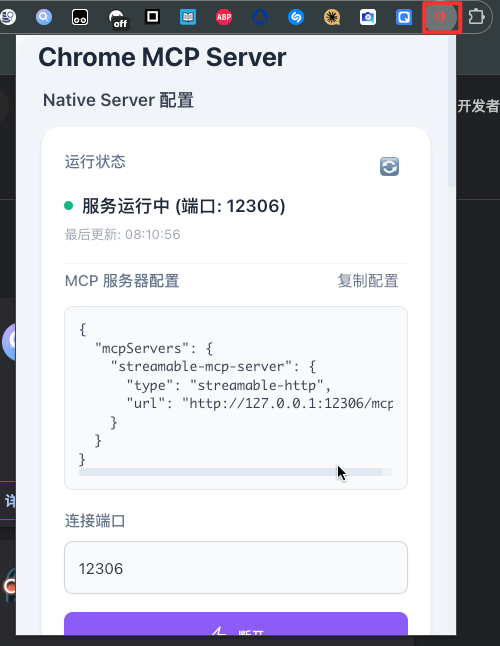Click the green running status dot
Viewport: 500px width, 646px height.
(x=69, y=206)
